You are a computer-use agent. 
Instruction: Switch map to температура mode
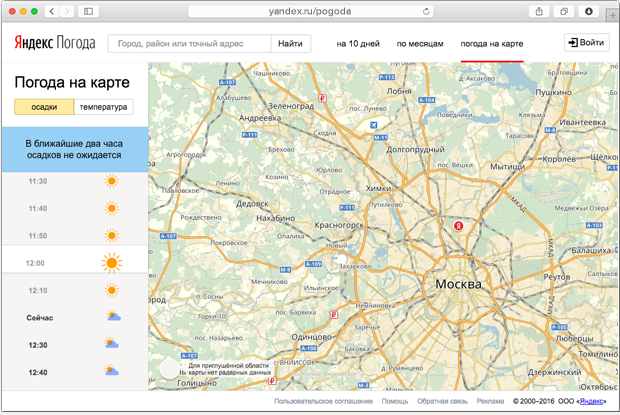pos(104,107)
